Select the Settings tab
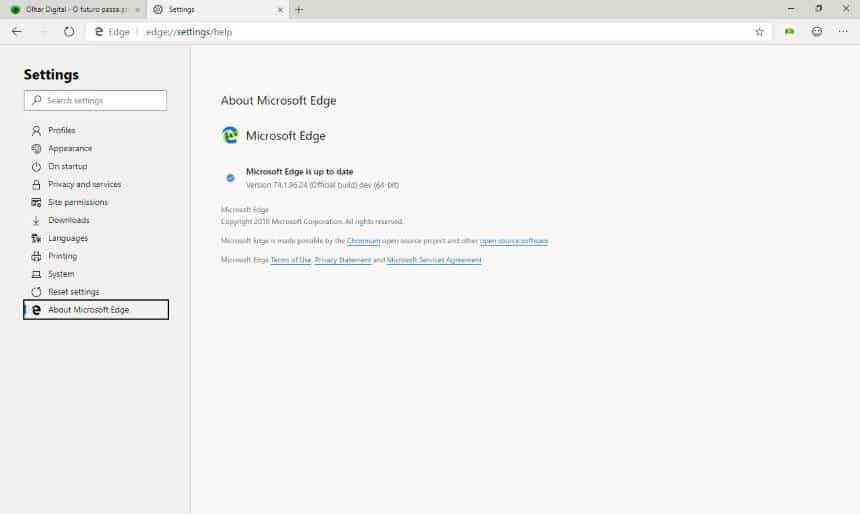This screenshot has width=860, height=514. 218,10
